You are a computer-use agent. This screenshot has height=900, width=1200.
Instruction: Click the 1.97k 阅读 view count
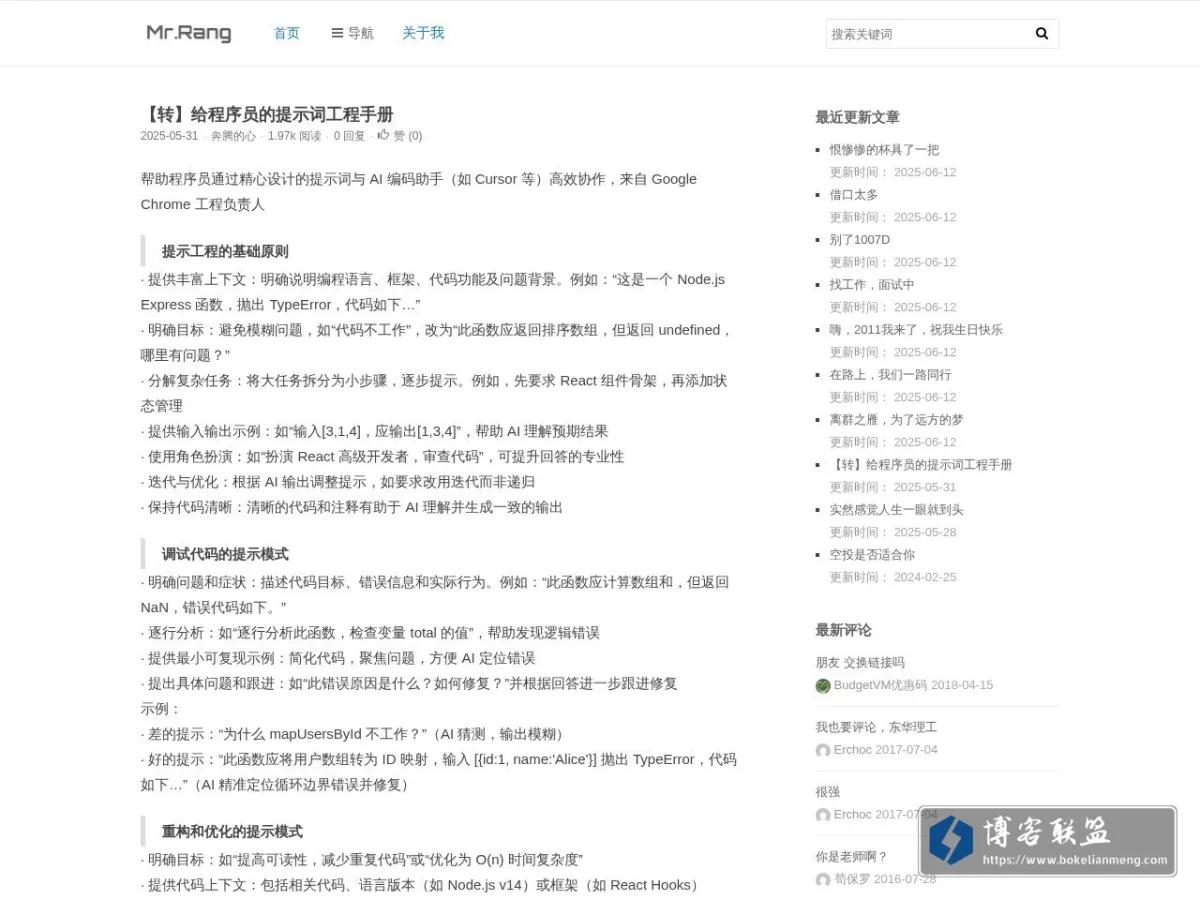[x=294, y=136]
